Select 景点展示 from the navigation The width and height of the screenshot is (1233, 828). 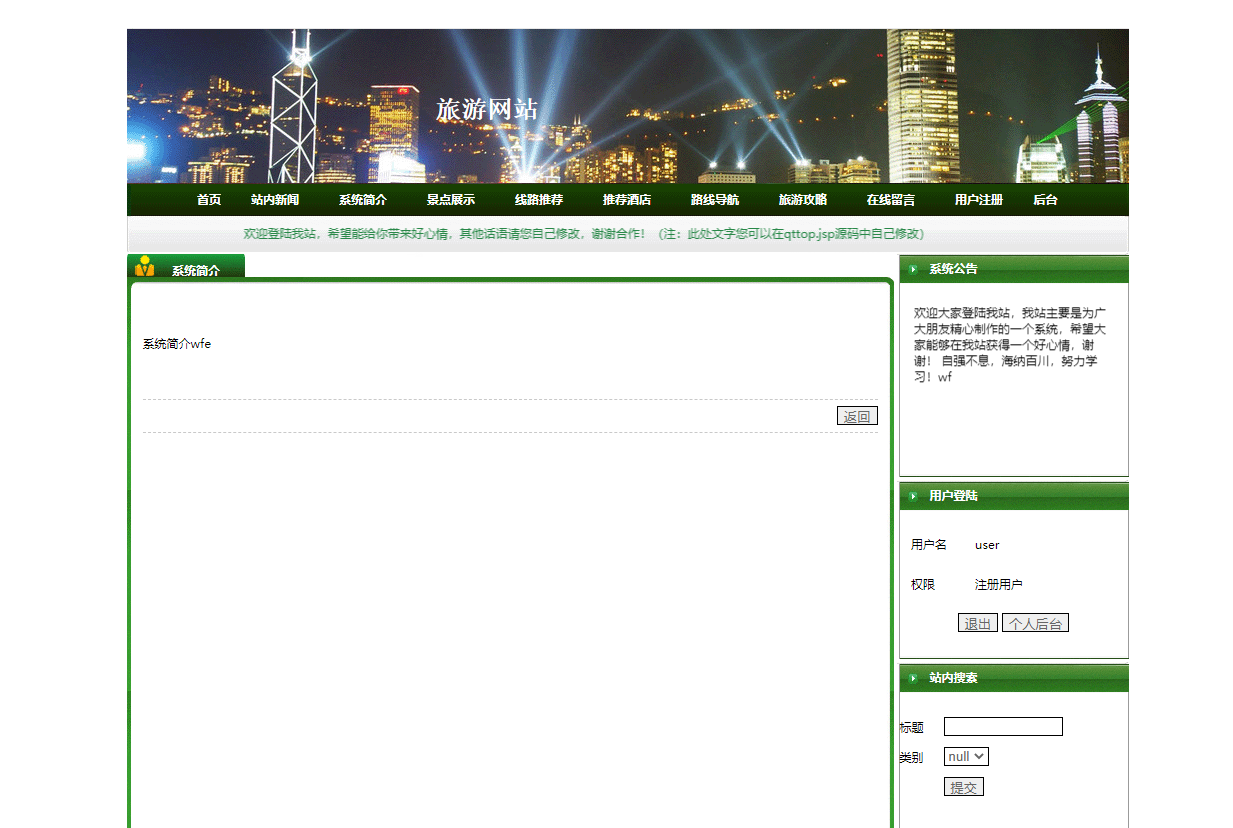(x=450, y=199)
